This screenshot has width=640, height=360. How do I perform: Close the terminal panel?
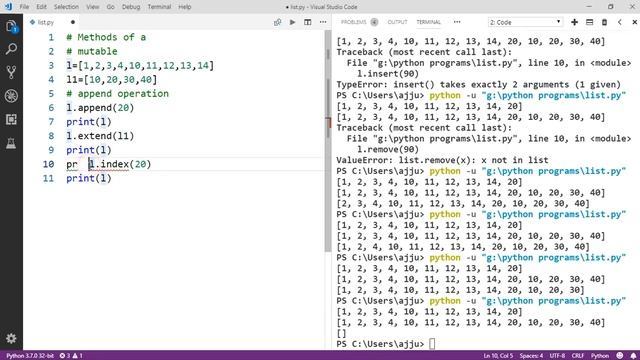tap(634, 22)
